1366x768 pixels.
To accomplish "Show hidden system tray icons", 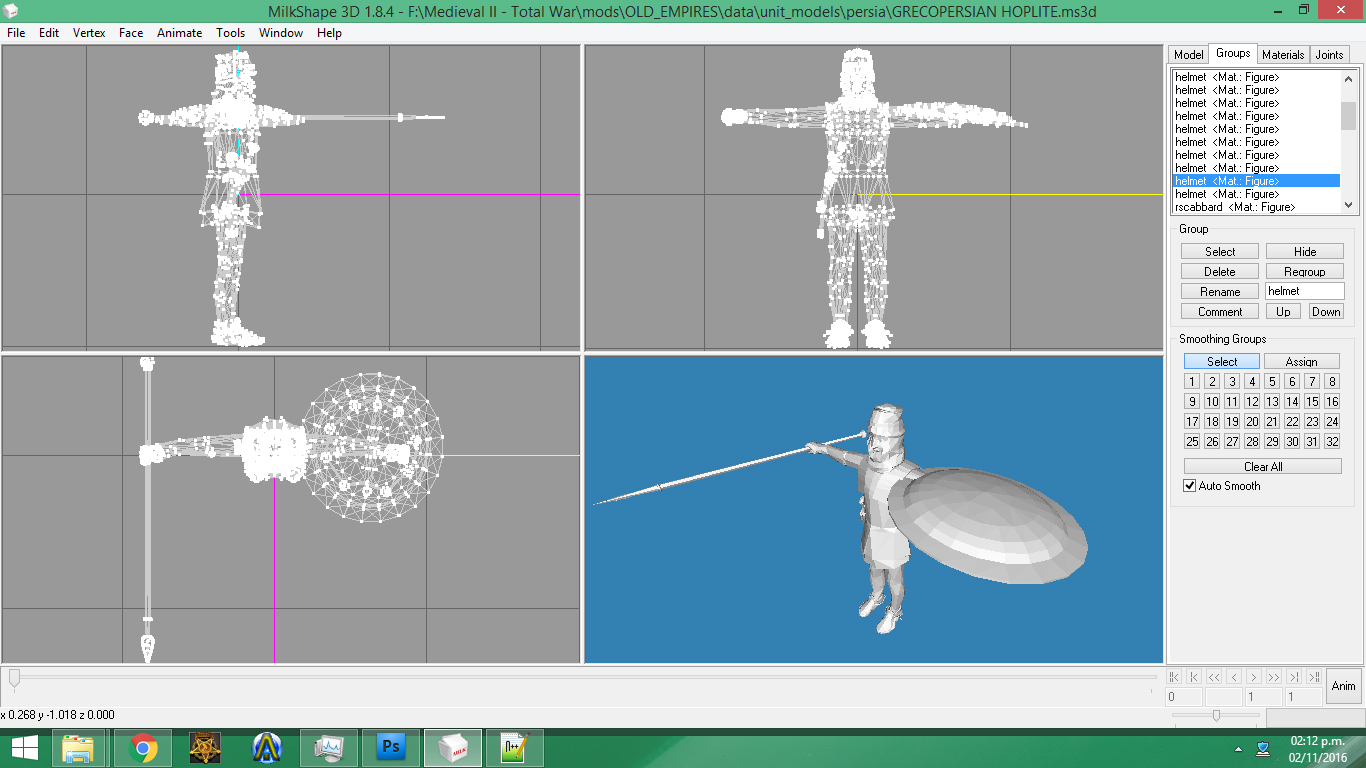I will (1239, 748).
